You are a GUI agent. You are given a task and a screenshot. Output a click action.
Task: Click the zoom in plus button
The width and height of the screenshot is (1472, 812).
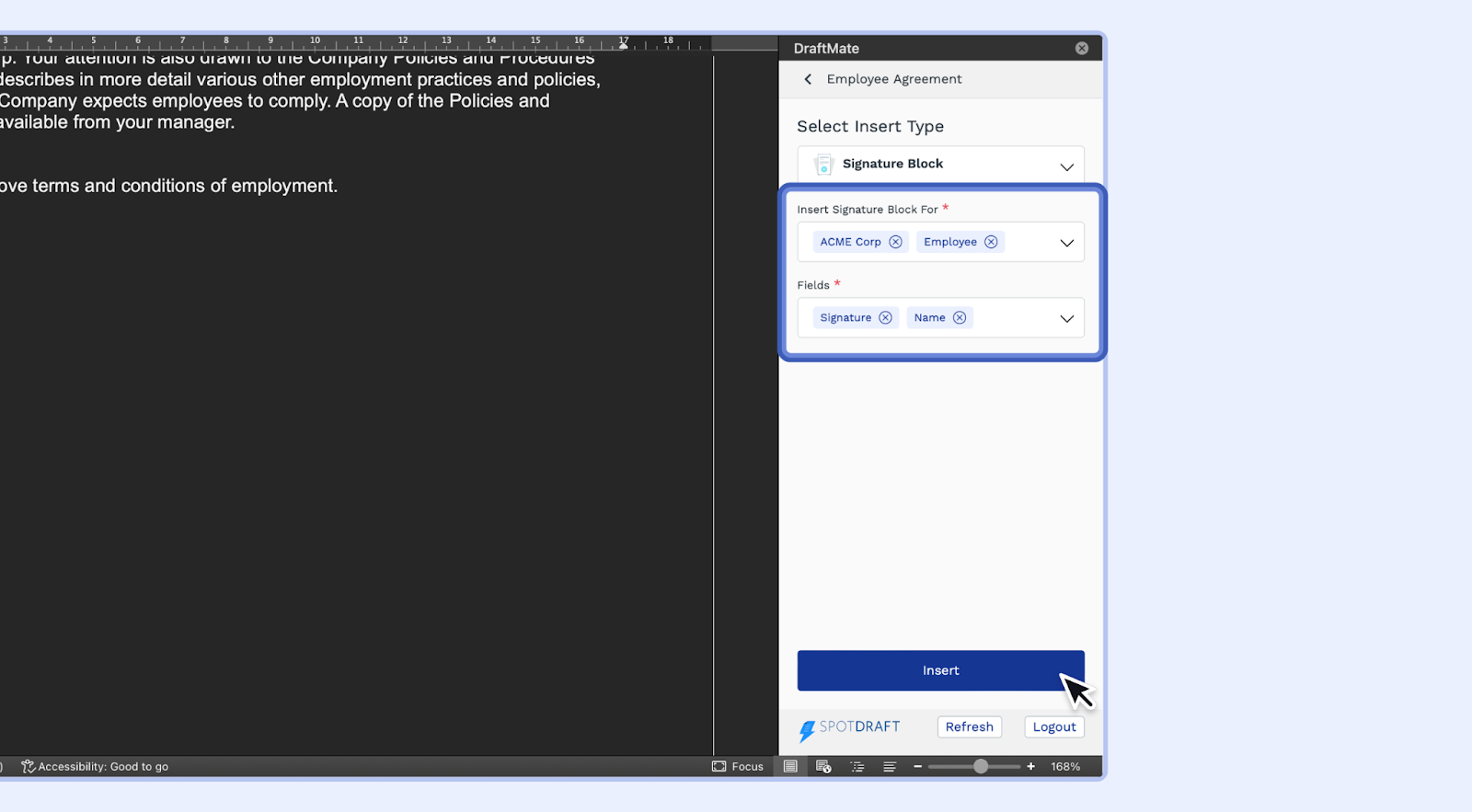[x=1031, y=766]
